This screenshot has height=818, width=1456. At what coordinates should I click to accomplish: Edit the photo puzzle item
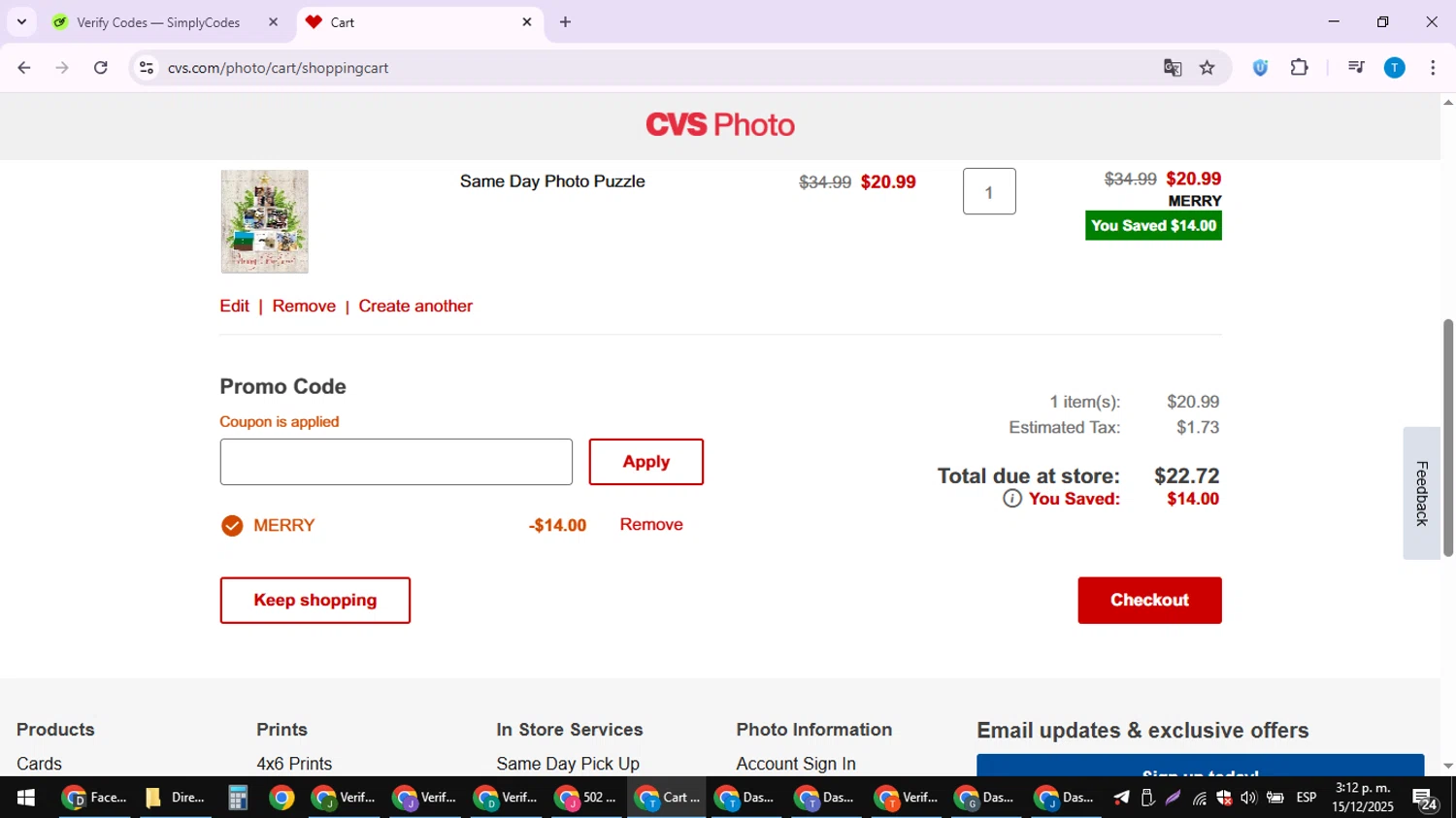234,306
